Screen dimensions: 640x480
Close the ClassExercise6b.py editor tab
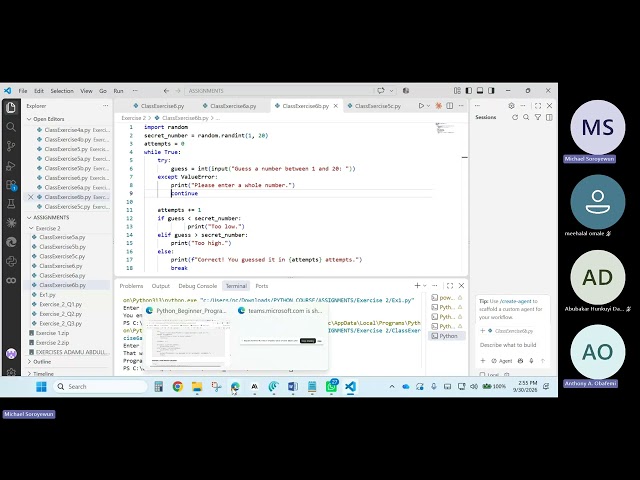(336, 106)
